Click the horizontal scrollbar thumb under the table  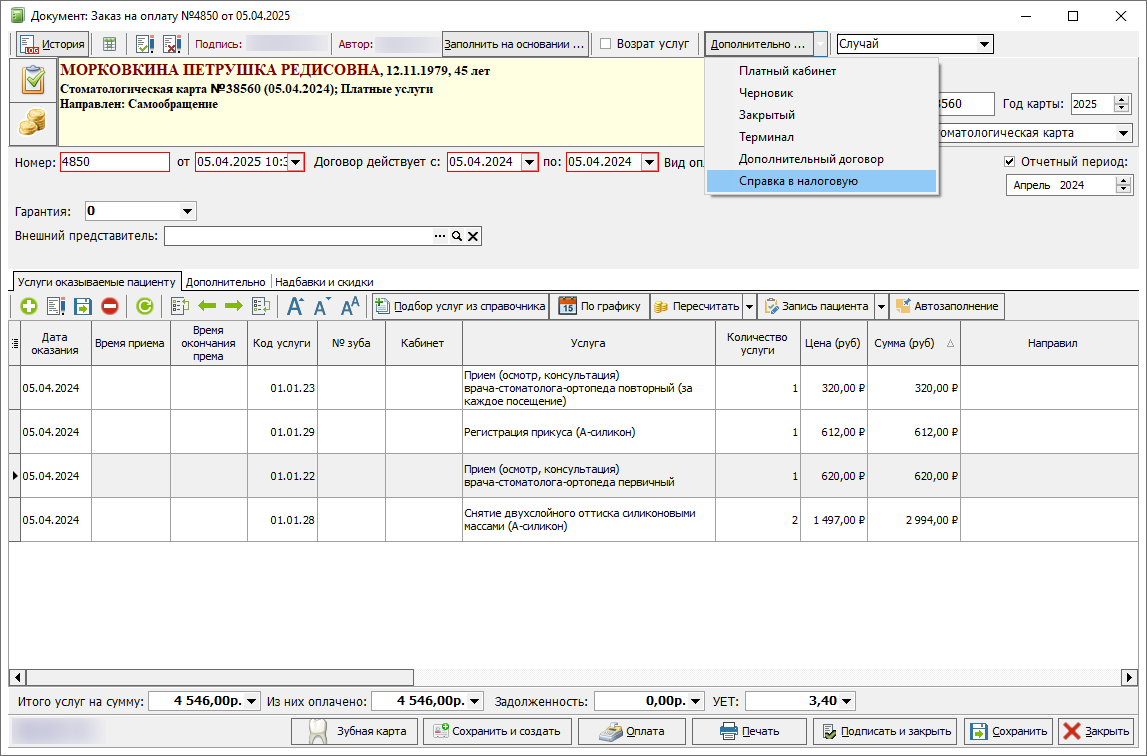(219, 678)
